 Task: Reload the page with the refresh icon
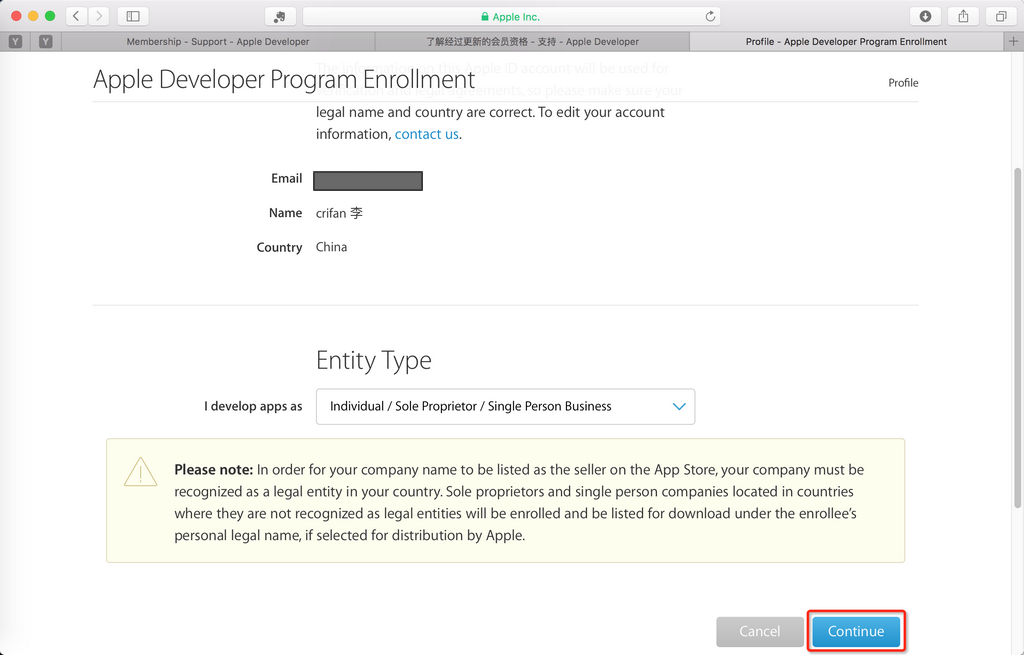[710, 16]
